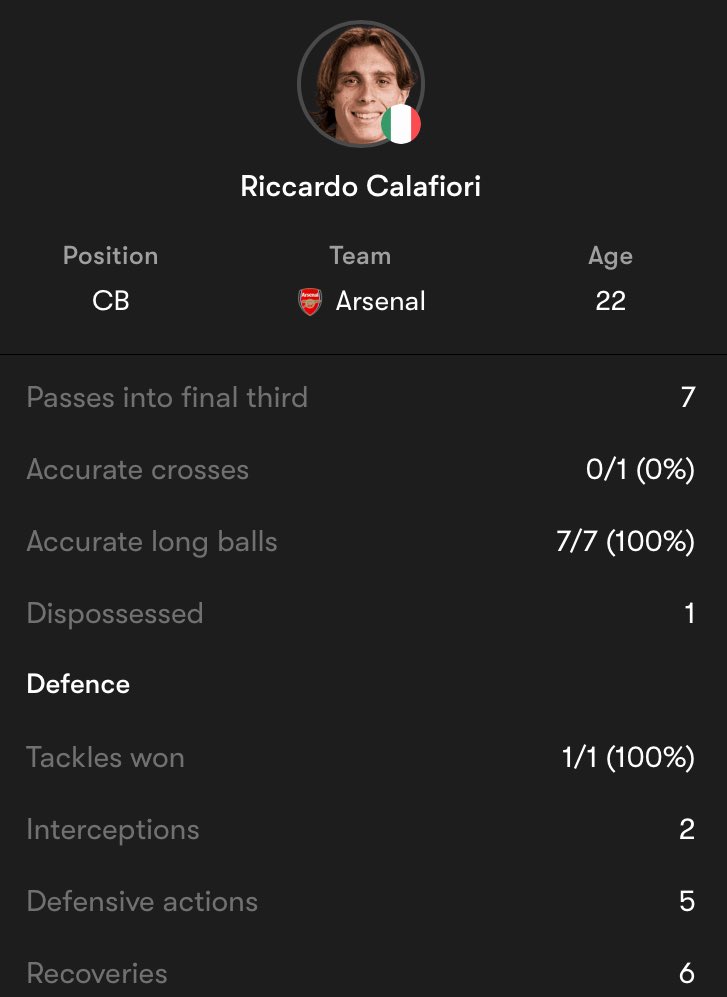Image resolution: width=727 pixels, height=997 pixels.
Task: Click the 0/1 (0%) crosses value
Action: point(640,470)
